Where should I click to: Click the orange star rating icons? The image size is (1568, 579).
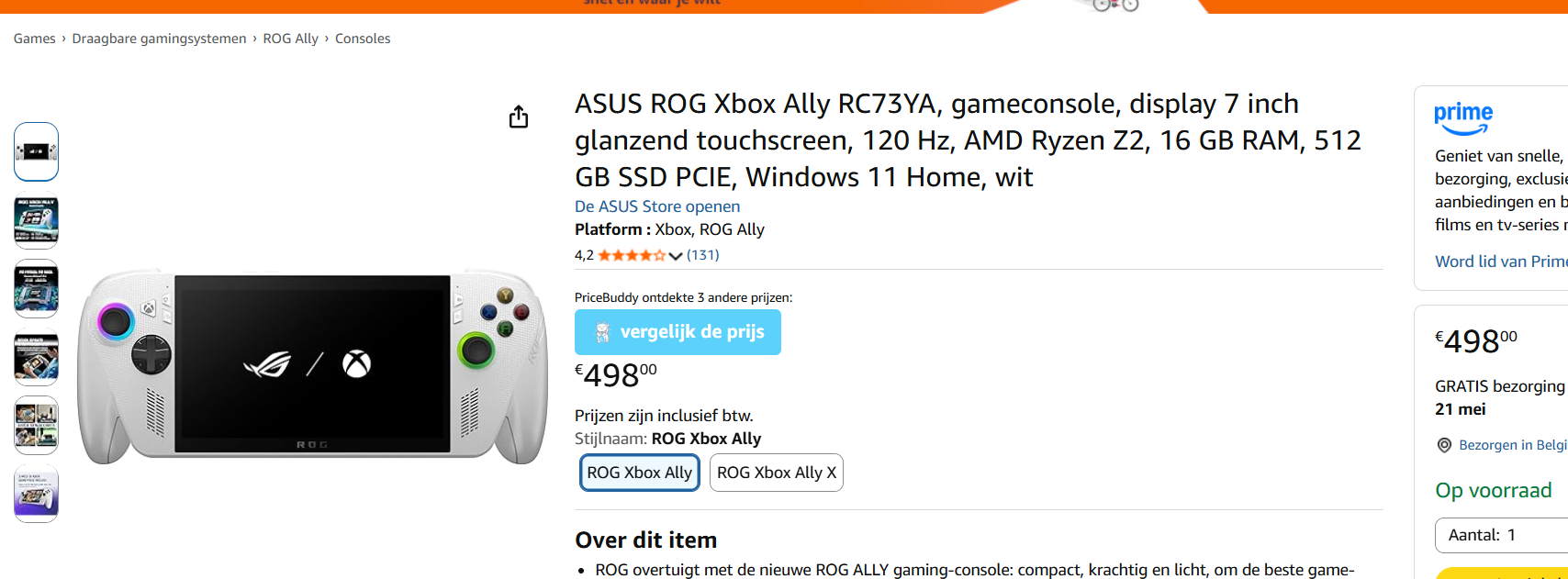(x=632, y=255)
